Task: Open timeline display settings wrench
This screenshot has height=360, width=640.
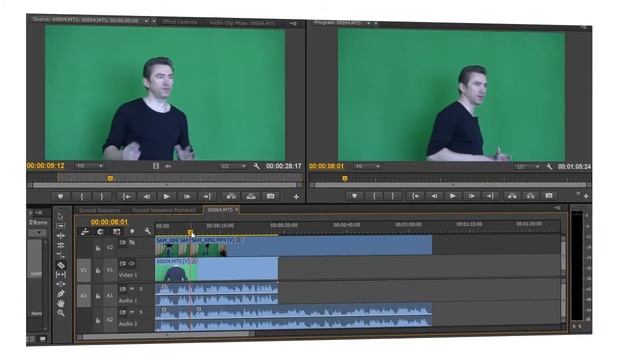Action: pyautogui.click(x=147, y=231)
